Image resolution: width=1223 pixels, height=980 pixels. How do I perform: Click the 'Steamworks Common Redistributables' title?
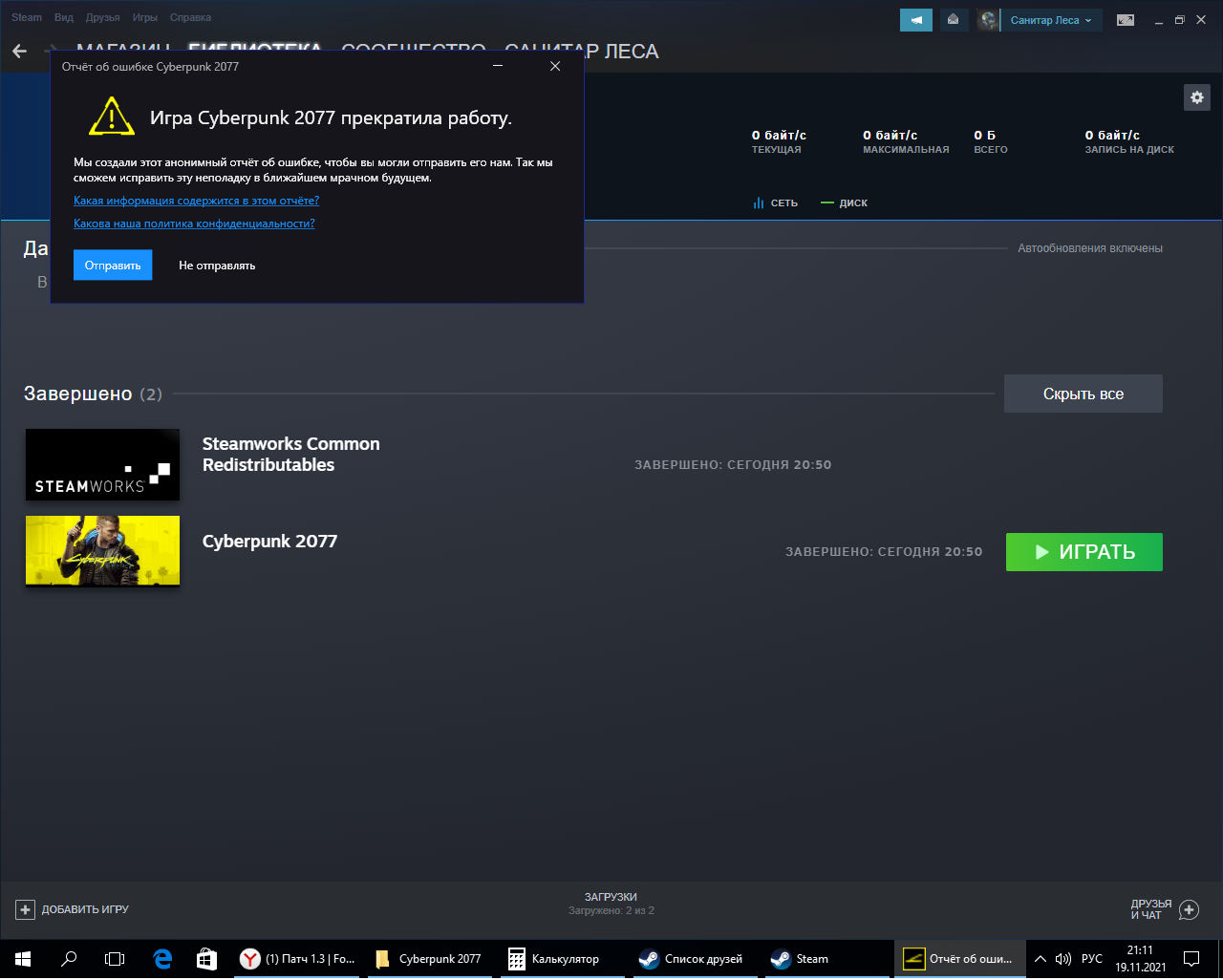point(291,455)
